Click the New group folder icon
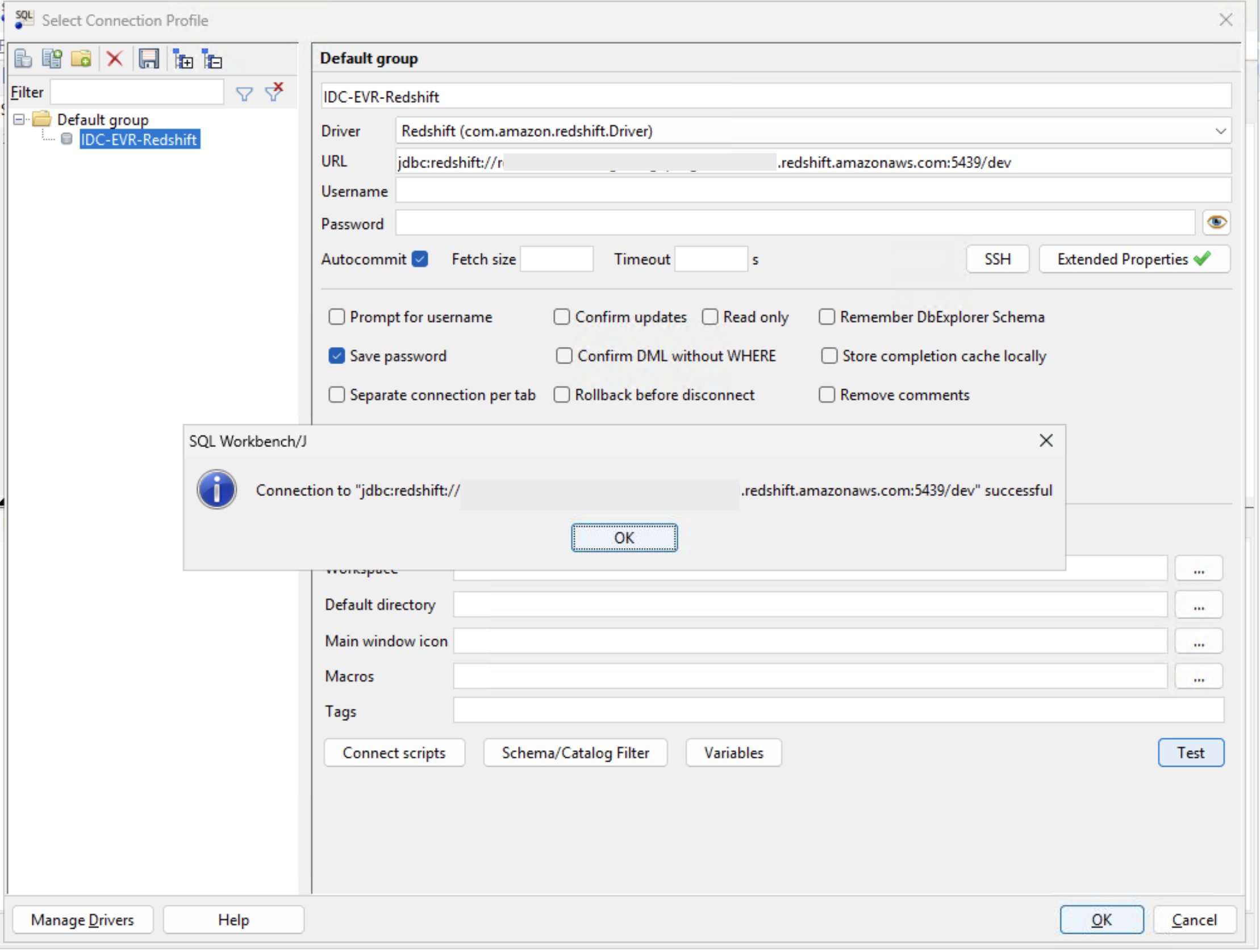 click(x=81, y=59)
